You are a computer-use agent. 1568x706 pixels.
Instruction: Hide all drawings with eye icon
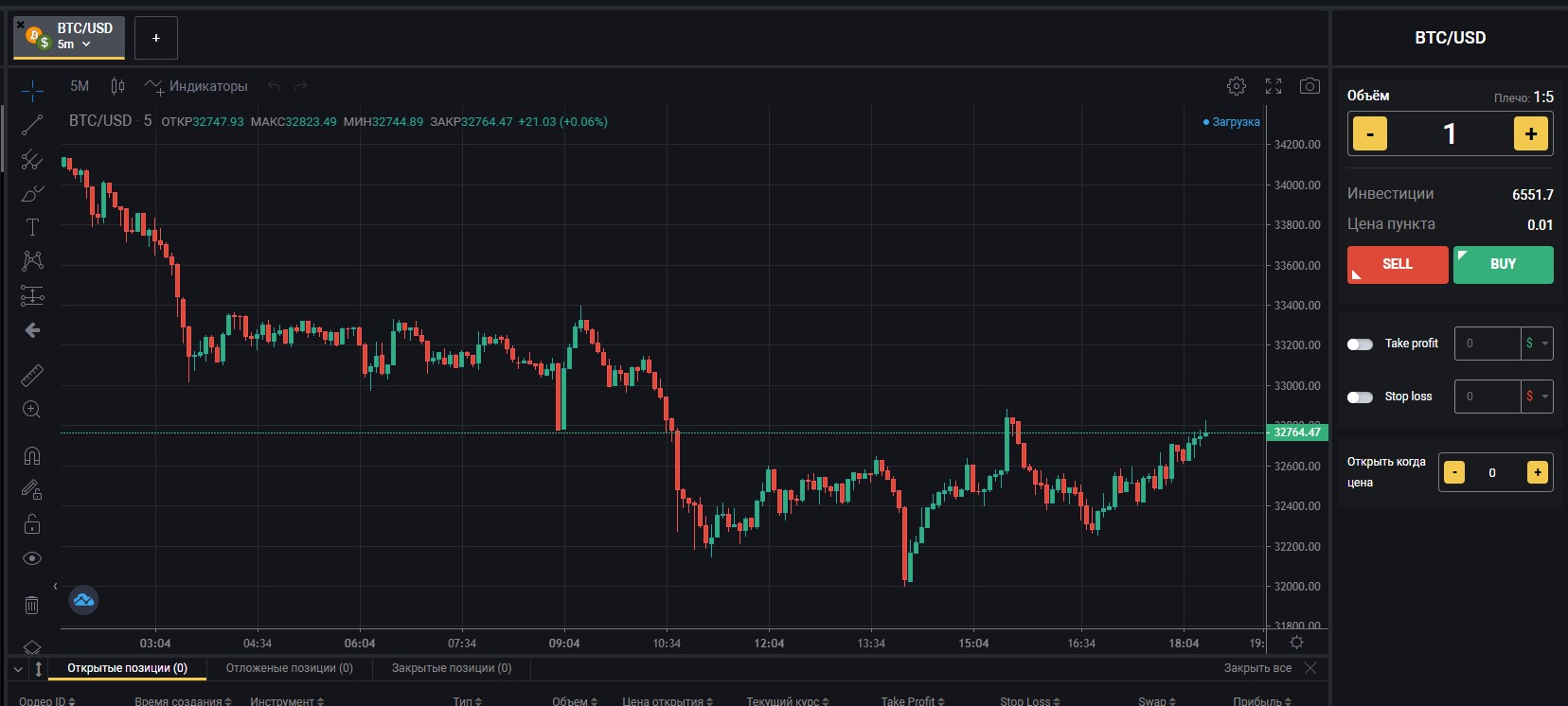[x=32, y=558]
